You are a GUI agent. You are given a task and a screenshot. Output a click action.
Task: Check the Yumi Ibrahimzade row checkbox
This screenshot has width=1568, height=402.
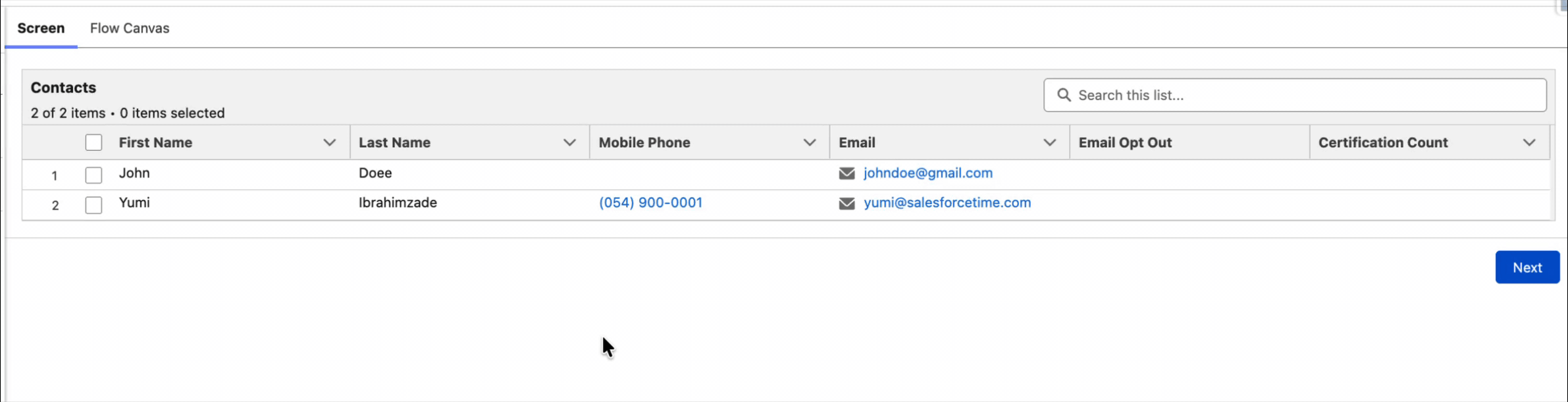point(93,205)
